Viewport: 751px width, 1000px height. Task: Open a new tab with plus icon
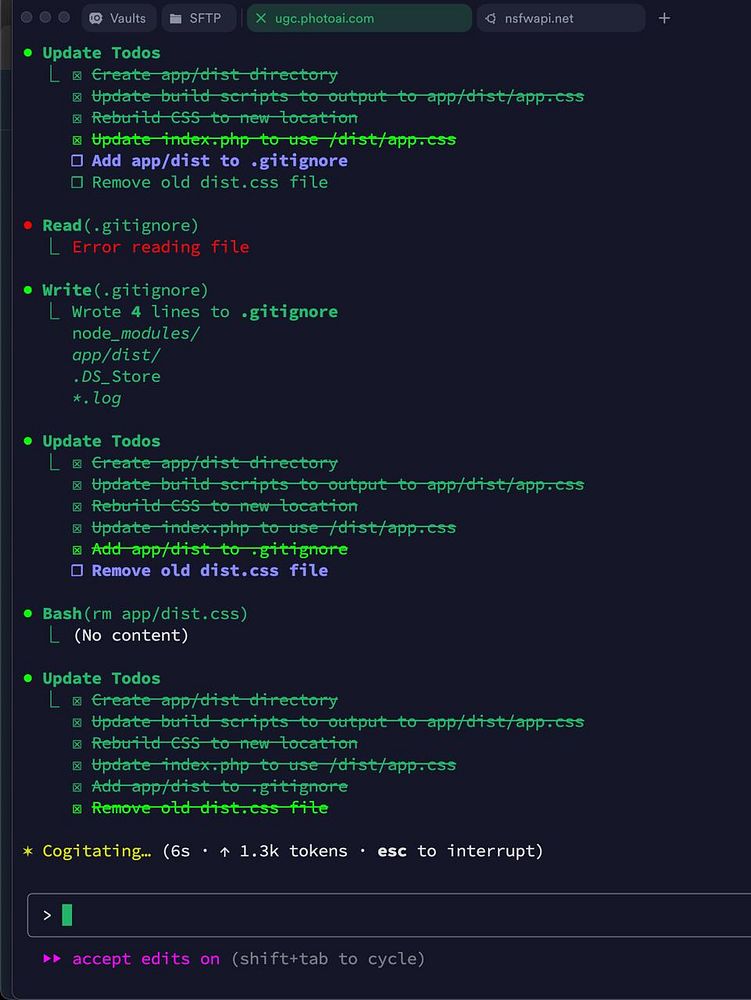pyautogui.click(x=664, y=18)
